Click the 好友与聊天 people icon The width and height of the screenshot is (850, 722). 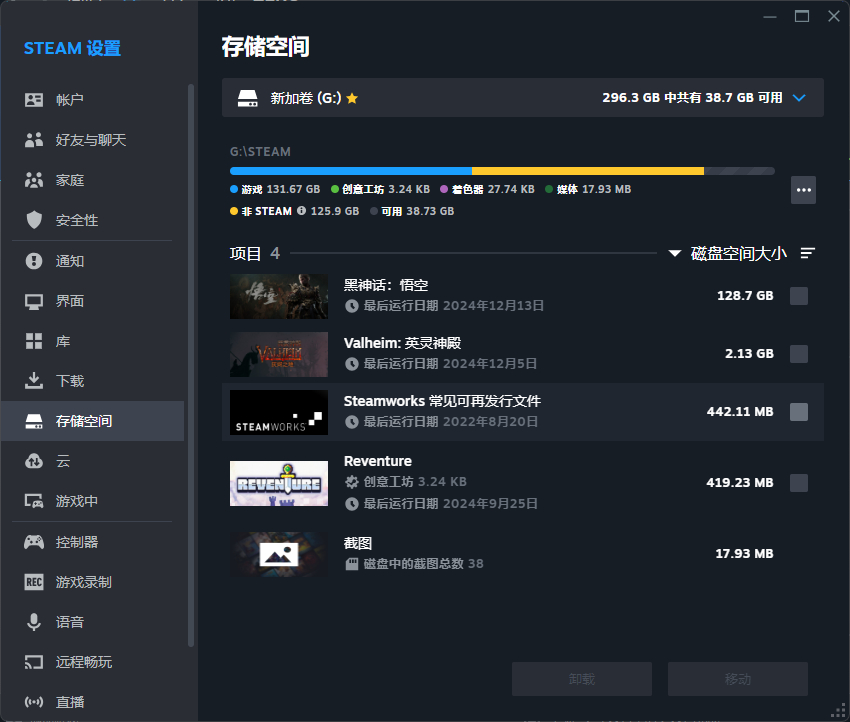click(34, 140)
